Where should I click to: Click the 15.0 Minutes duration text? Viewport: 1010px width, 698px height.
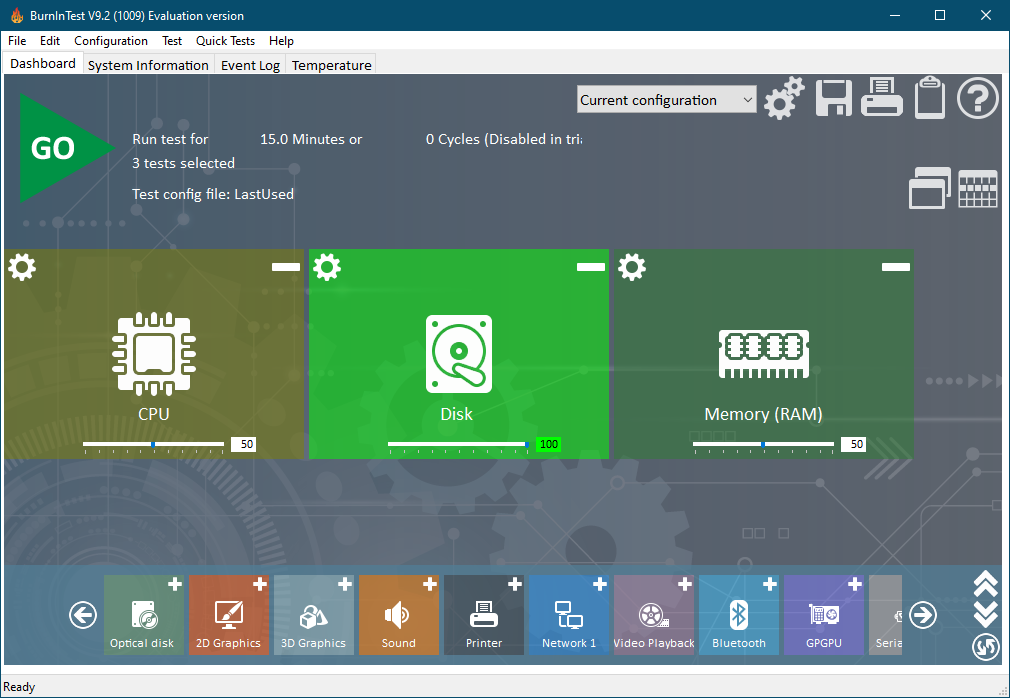coord(311,139)
